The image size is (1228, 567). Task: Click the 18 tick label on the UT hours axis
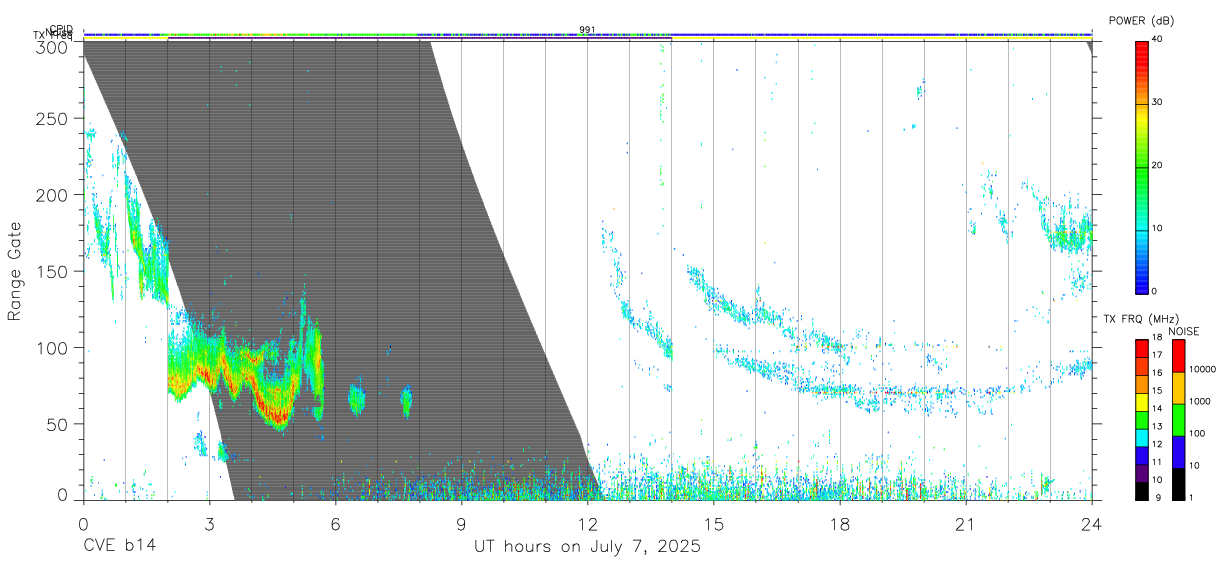(840, 524)
